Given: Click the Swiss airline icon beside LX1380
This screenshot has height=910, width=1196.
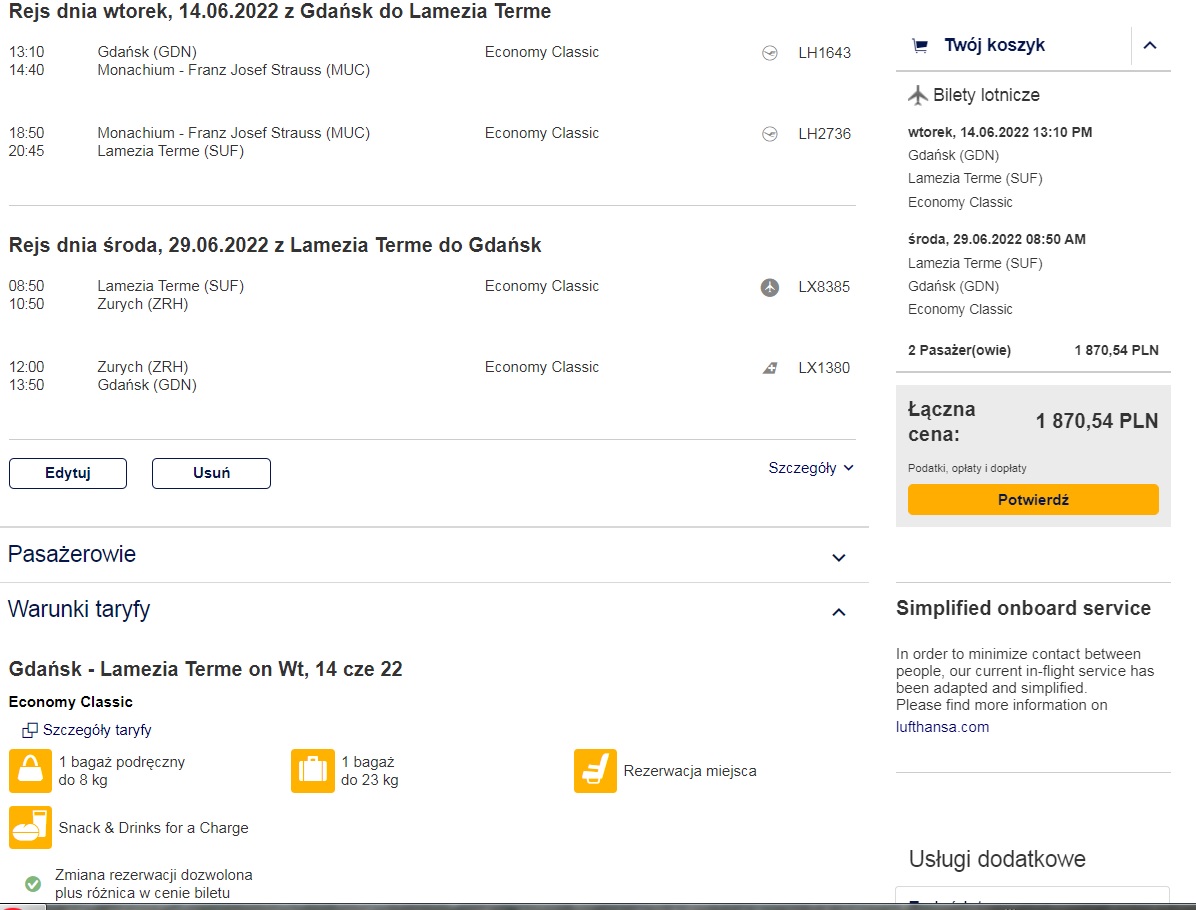Looking at the screenshot, I should click(x=770, y=368).
